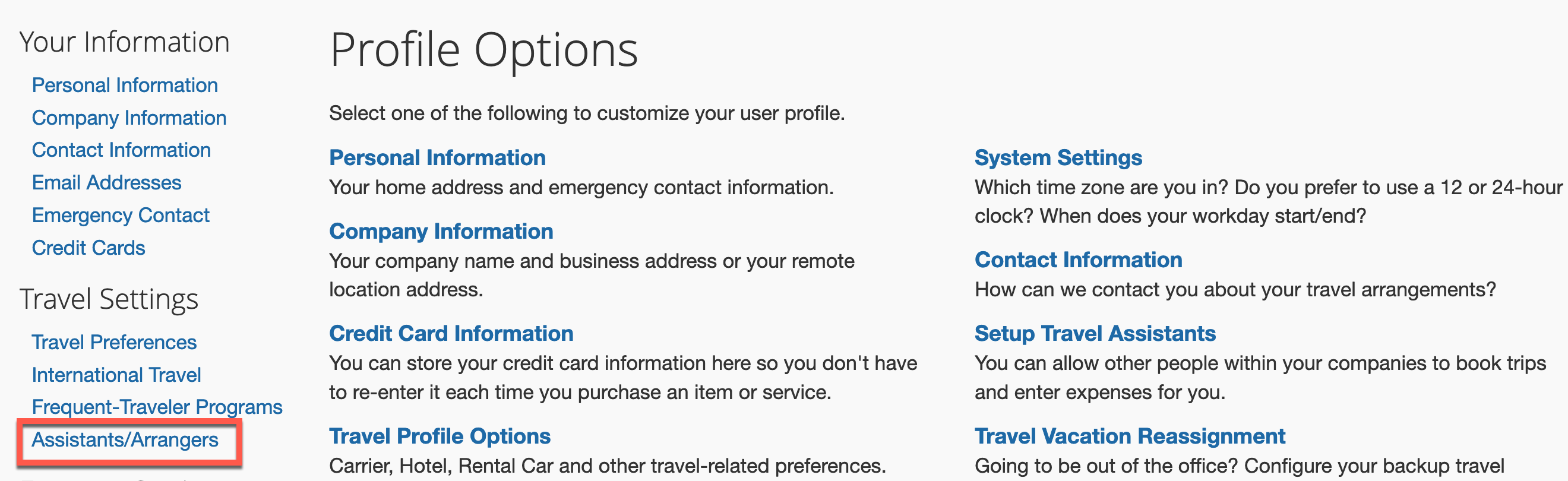Click Personal Information in the sidebar
Viewport: 1568px width, 481px height.
(x=125, y=86)
